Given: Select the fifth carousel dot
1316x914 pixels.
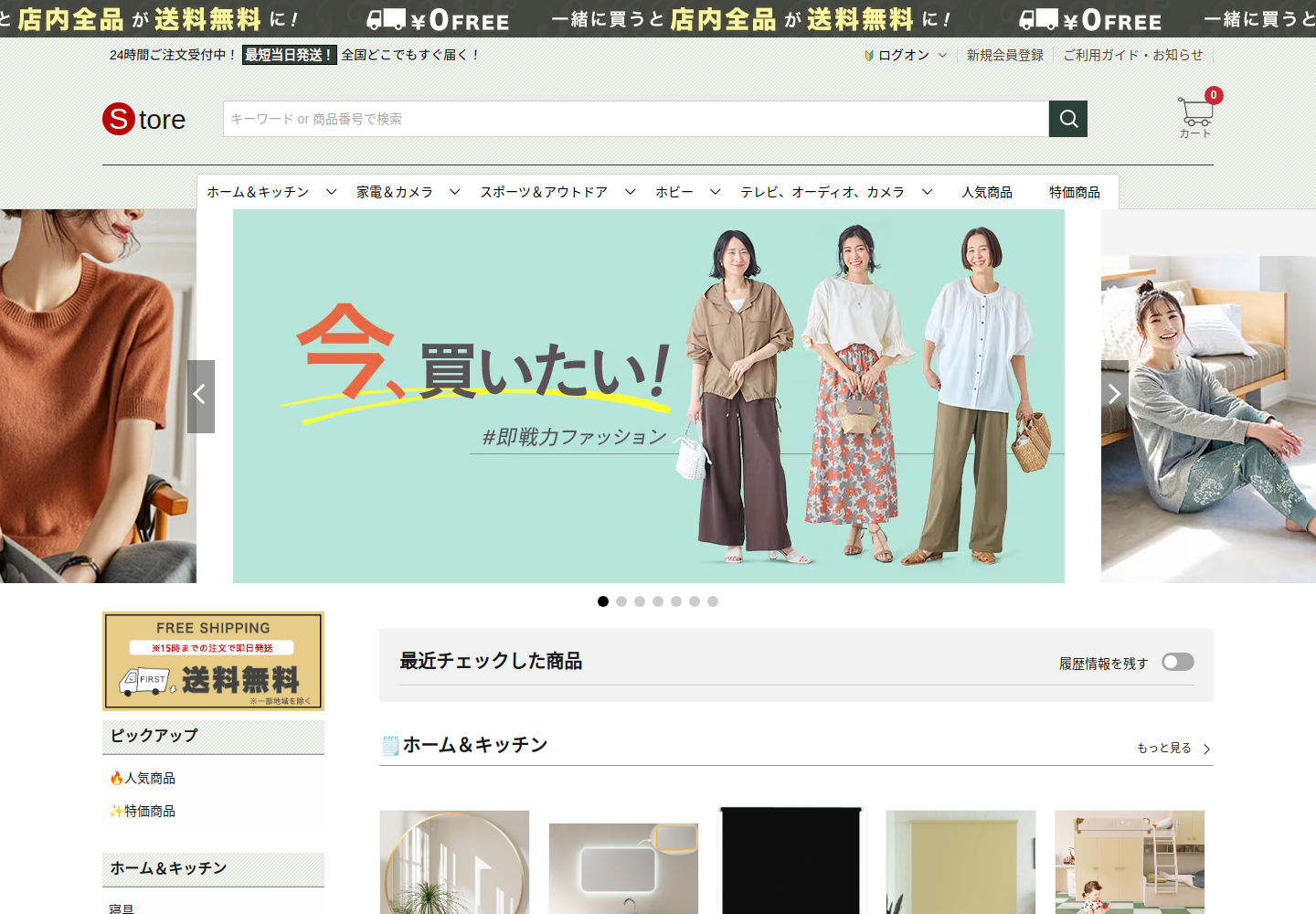Looking at the screenshot, I should [x=676, y=601].
